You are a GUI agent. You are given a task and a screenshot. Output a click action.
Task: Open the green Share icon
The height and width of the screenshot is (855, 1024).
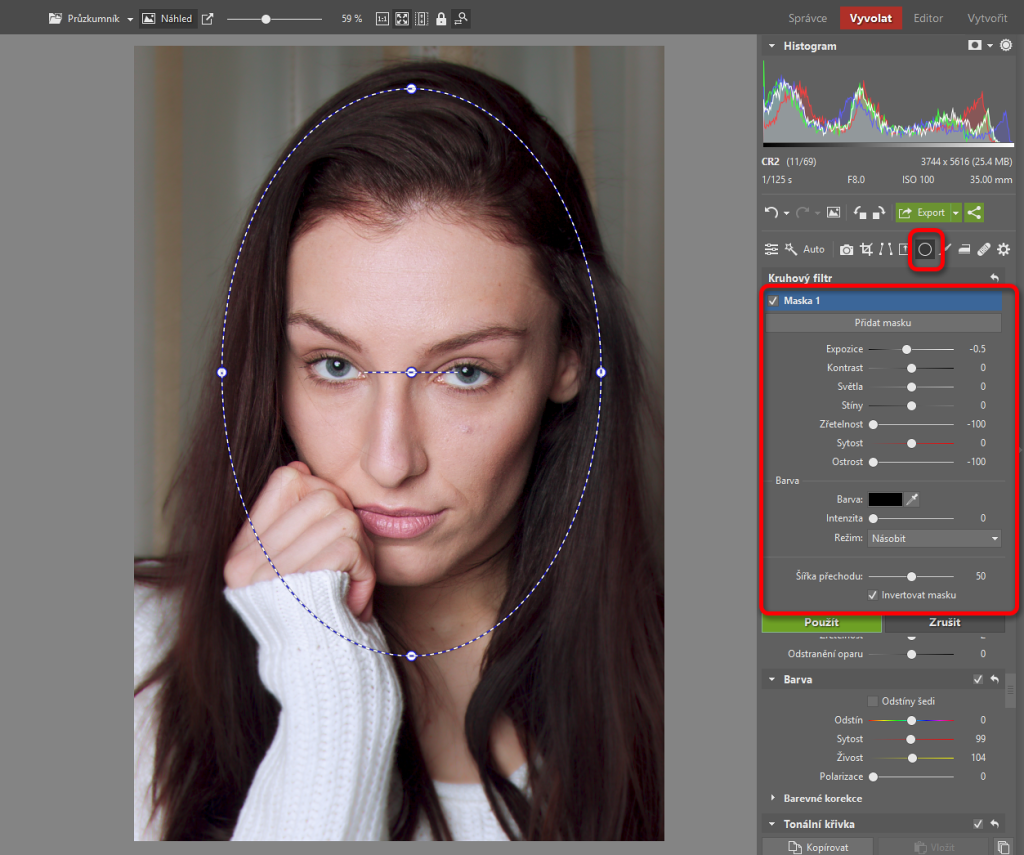974,212
